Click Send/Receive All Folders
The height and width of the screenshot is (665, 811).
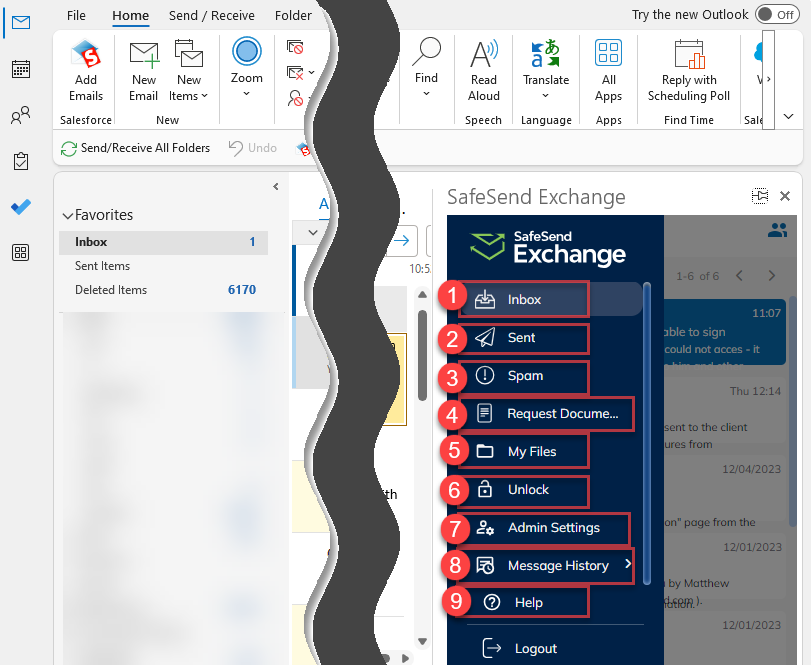coord(135,147)
